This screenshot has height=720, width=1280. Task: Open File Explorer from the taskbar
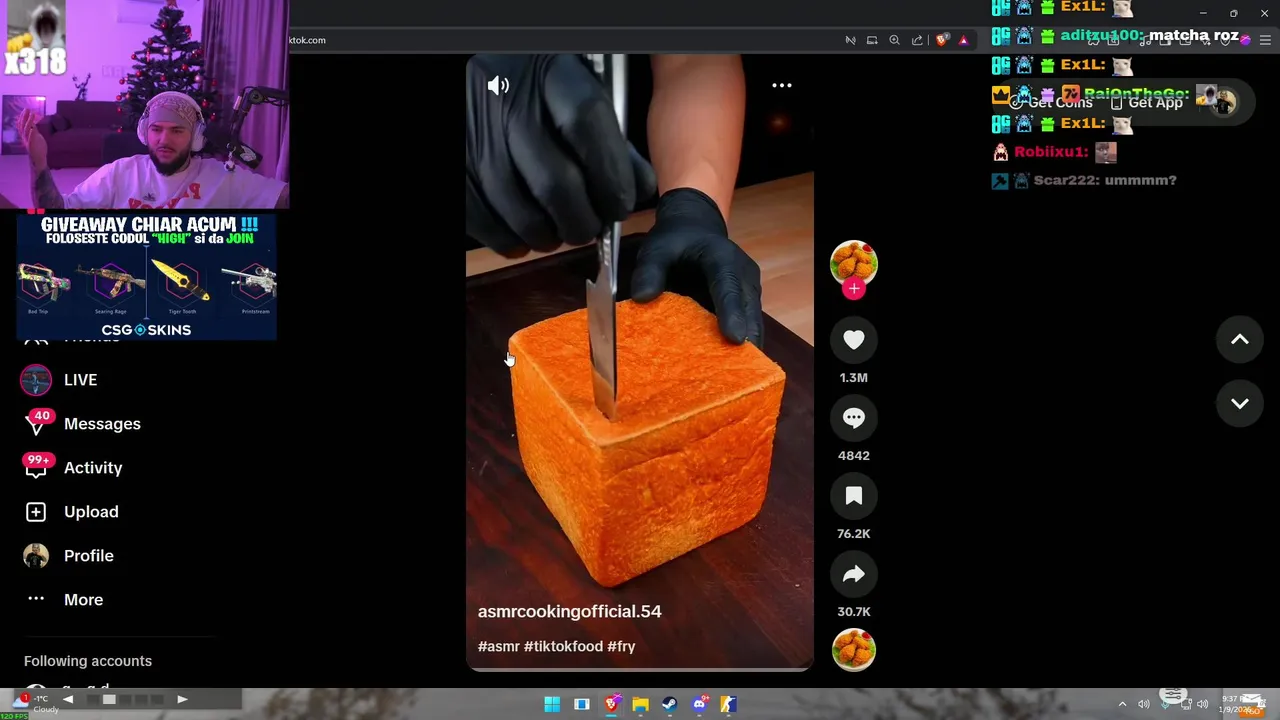click(x=640, y=704)
